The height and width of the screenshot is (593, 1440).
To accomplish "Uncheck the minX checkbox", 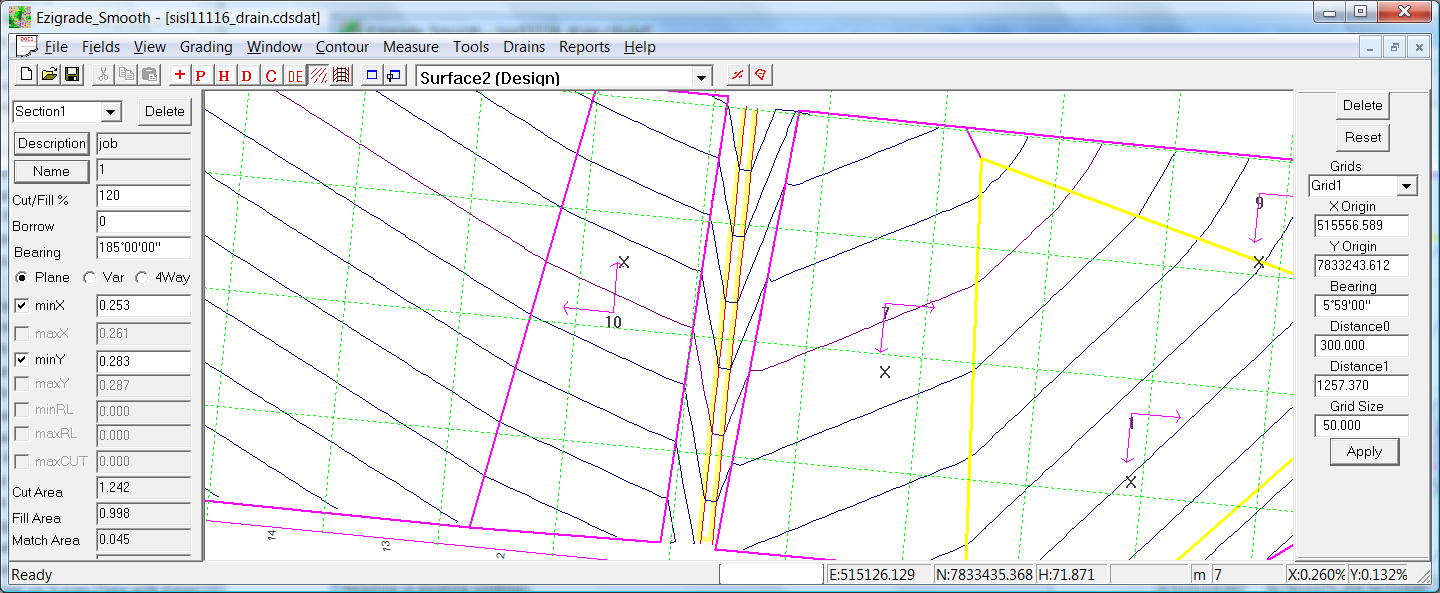I will [x=22, y=305].
